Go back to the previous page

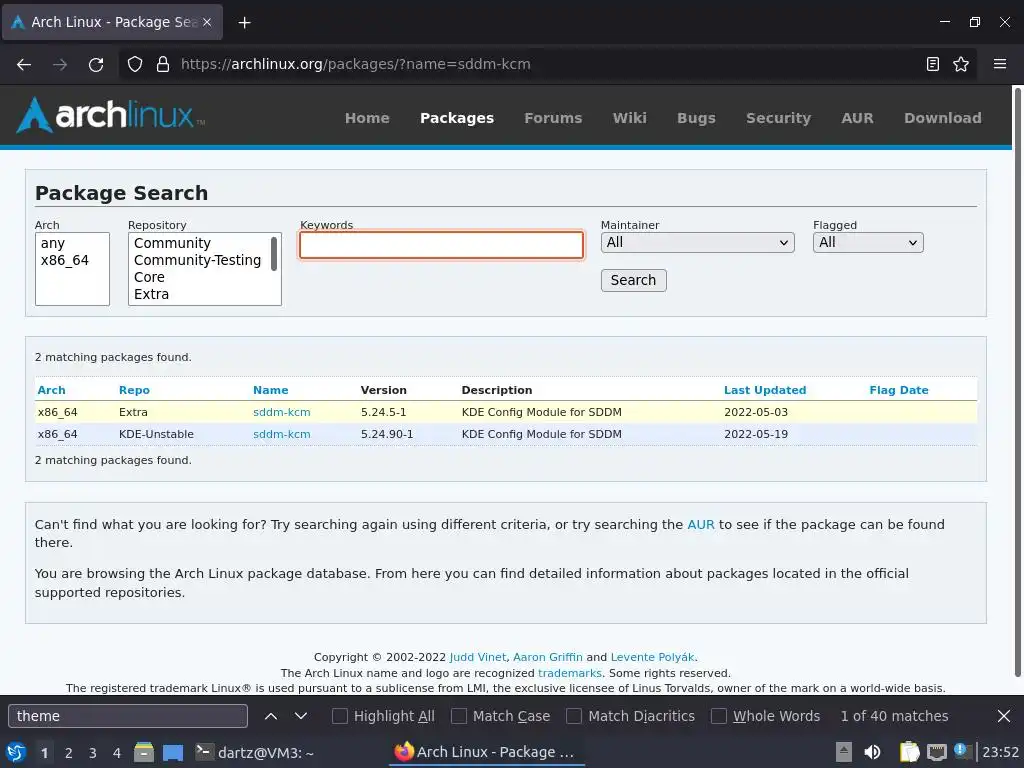[24, 64]
